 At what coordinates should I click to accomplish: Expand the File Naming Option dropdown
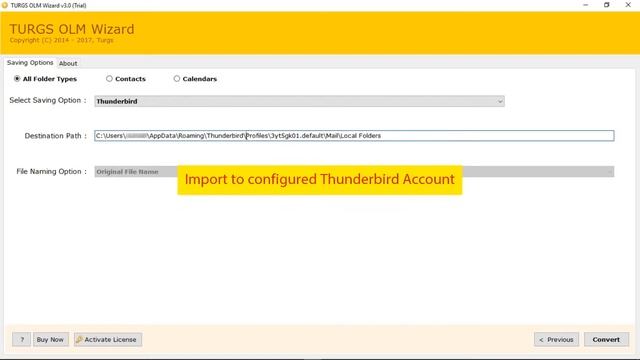[354, 172]
